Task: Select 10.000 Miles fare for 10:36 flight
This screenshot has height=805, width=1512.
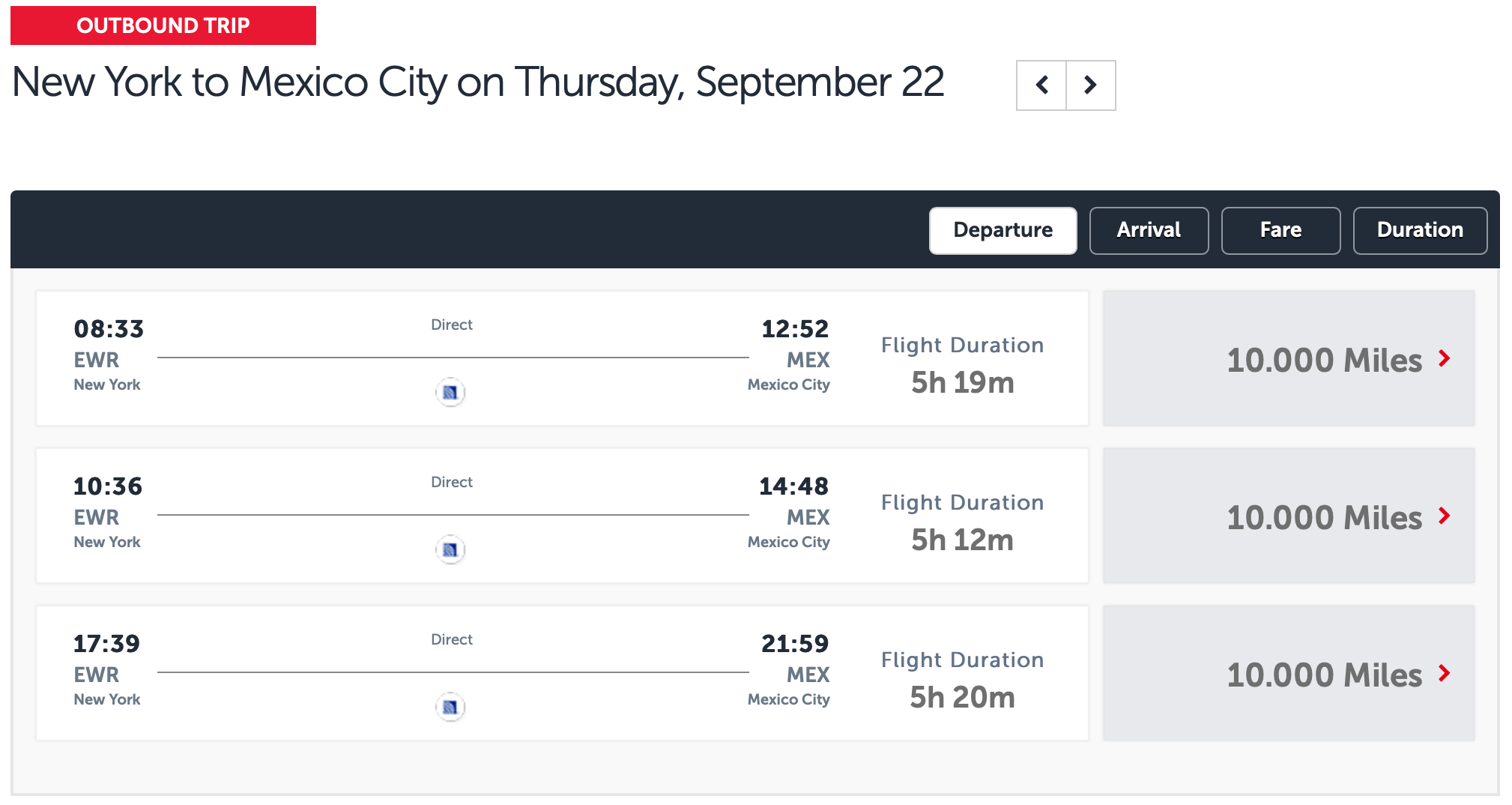Action: click(x=1323, y=518)
